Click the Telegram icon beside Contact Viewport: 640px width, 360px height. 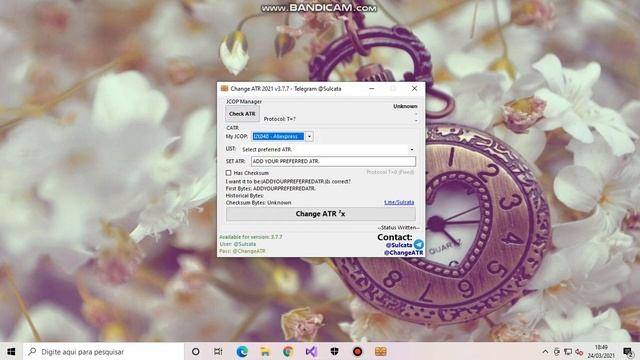pyautogui.click(x=418, y=244)
